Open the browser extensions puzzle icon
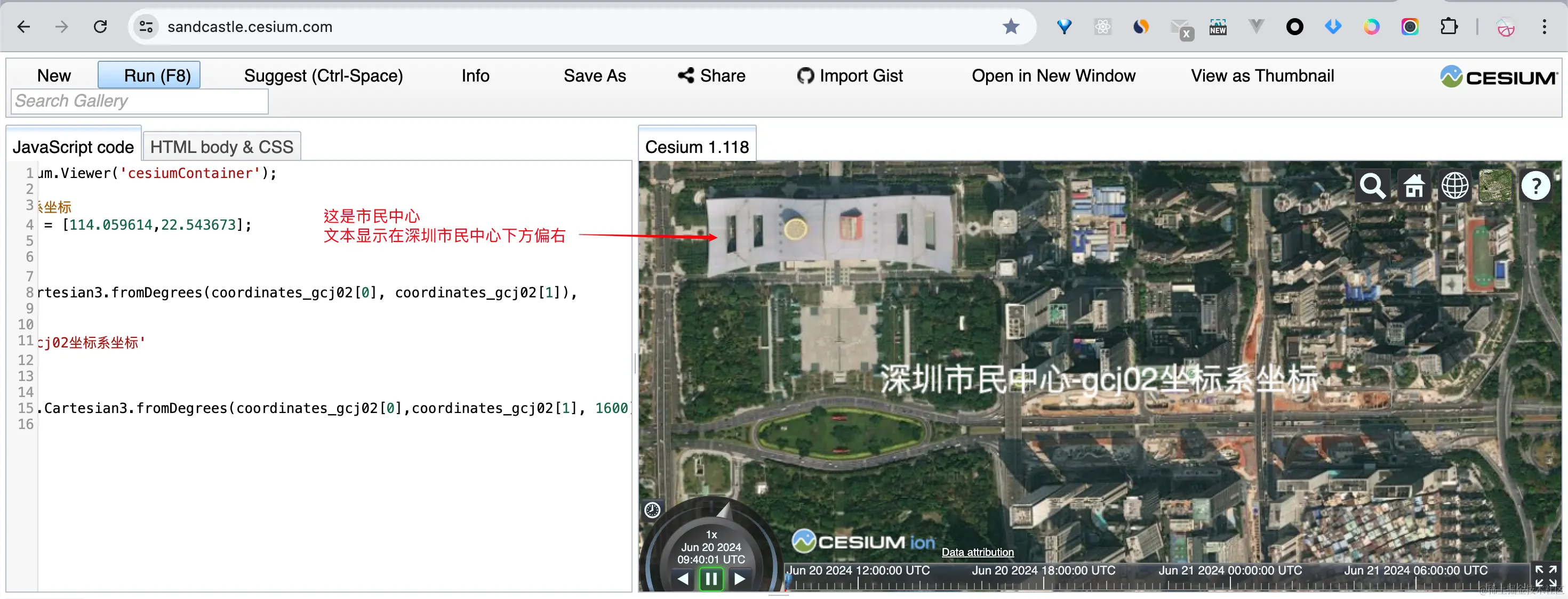The height and width of the screenshot is (599, 1568). click(x=1449, y=27)
